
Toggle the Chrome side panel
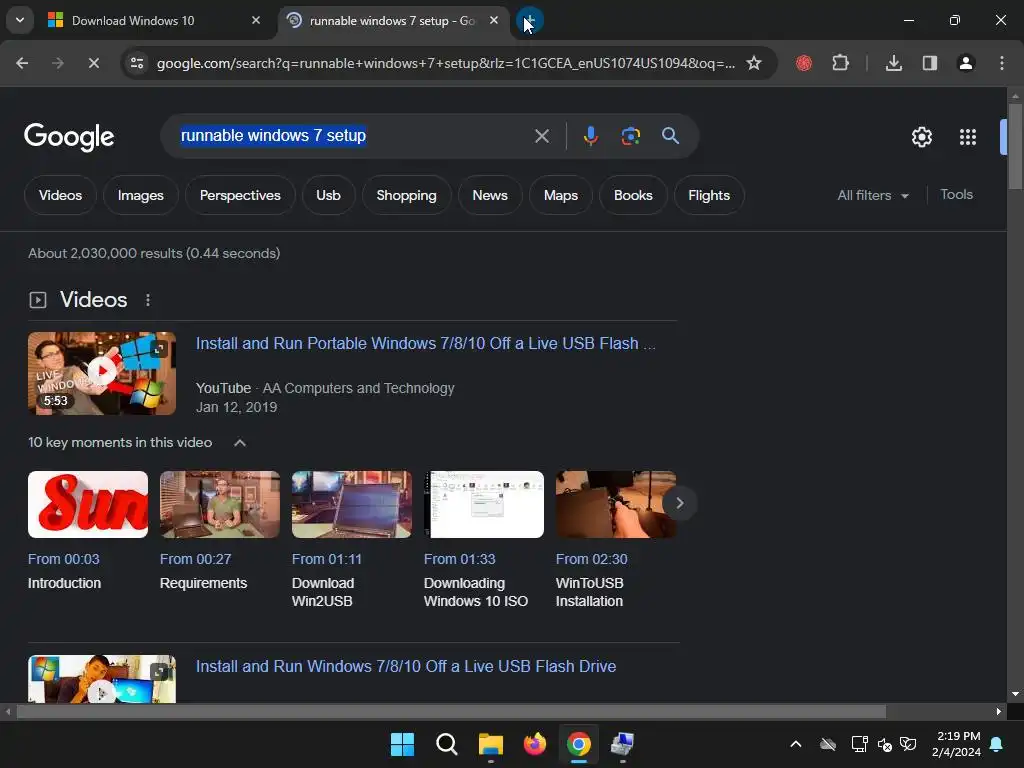tap(930, 63)
